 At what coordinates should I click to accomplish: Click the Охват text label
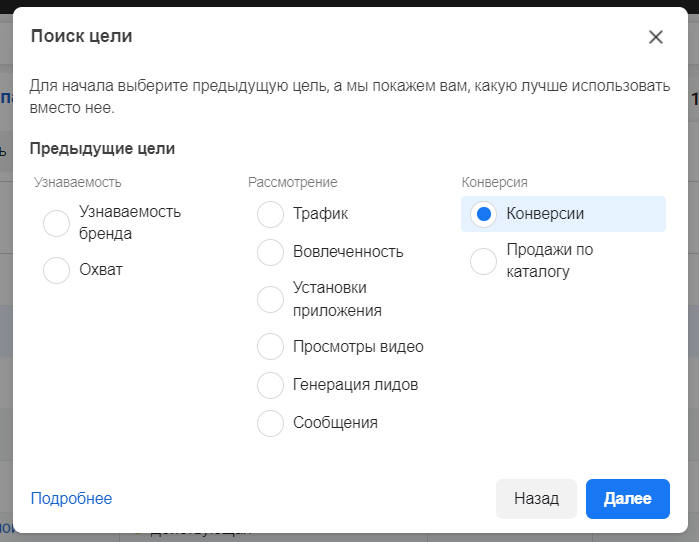(x=101, y=270)
